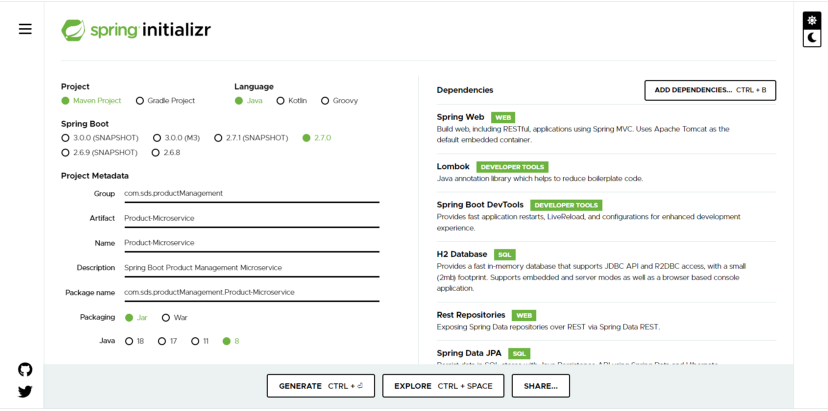Click SQL tag beside H2 Database
This screenshot has height=411, width=828.
[x=505, y=255]
